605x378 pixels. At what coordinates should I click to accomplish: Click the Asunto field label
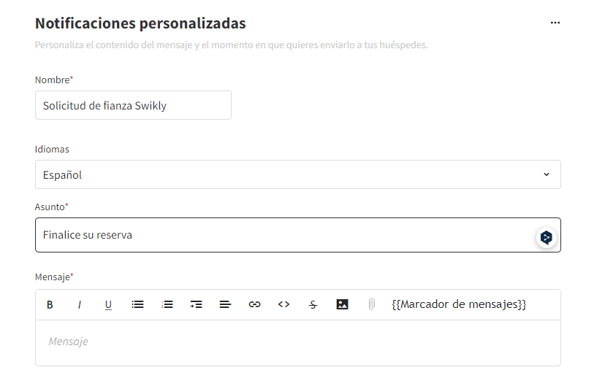[x=51, y=207]
